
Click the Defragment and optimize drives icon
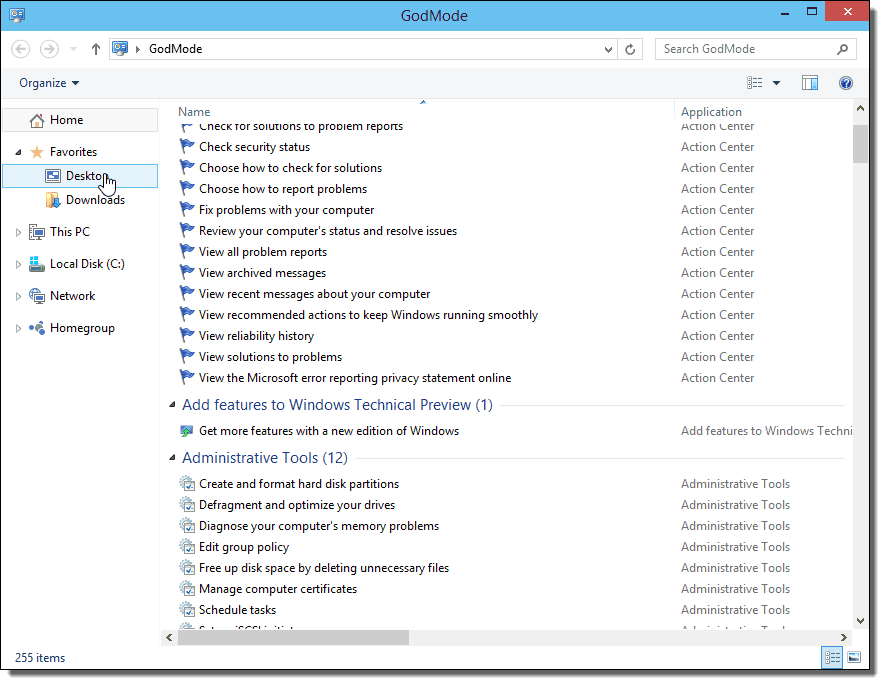[187, 505]
